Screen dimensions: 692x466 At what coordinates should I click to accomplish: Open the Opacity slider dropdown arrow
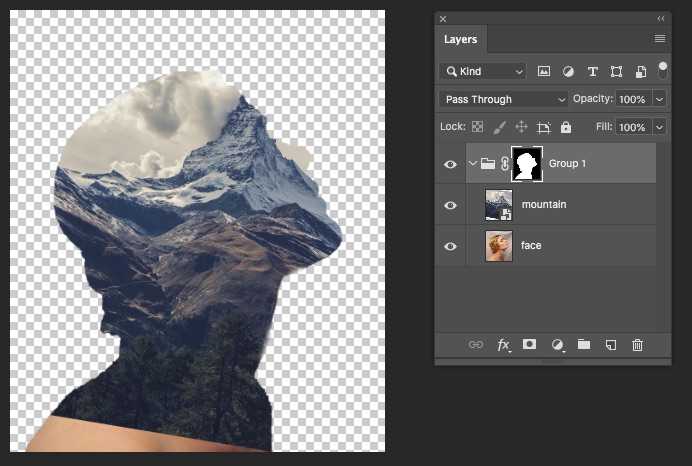click(659, 100)
